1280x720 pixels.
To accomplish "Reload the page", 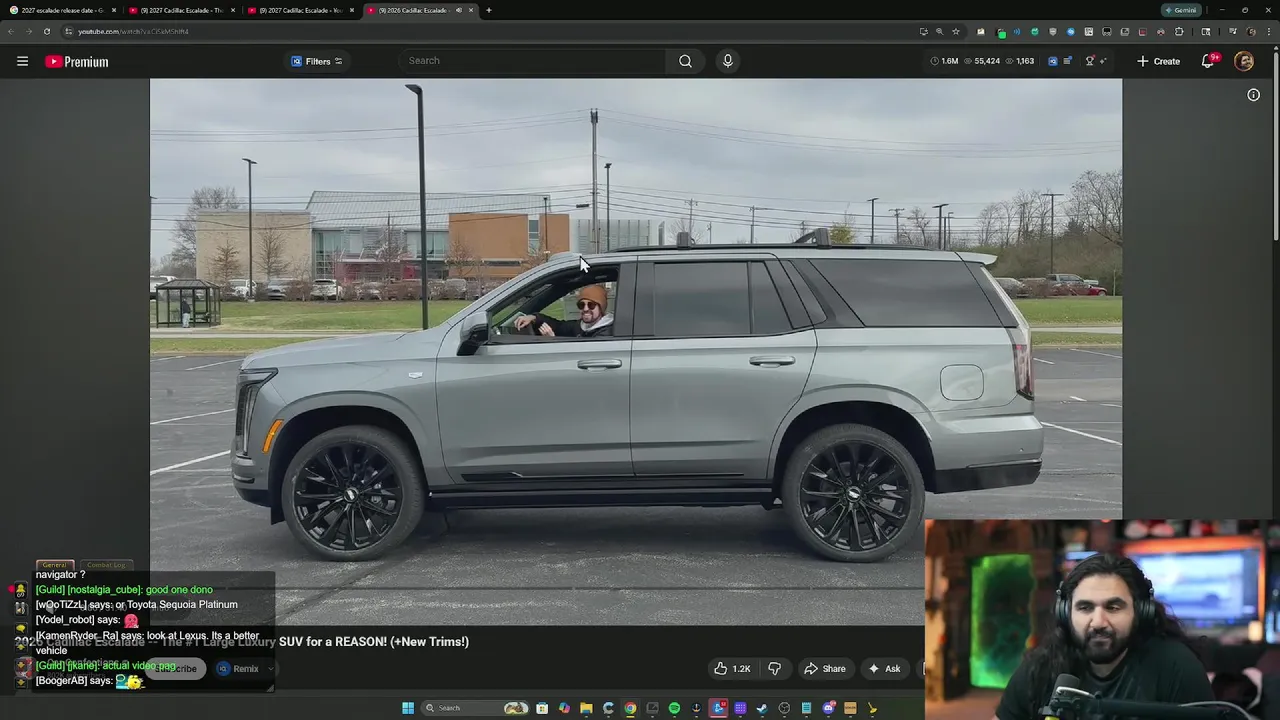I will pos(46,31).
